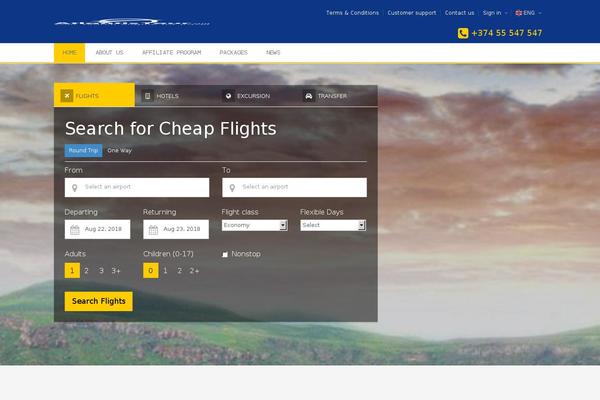Set children count to 1
Viewport: 600px width, 400px height.
pos(165,271)
